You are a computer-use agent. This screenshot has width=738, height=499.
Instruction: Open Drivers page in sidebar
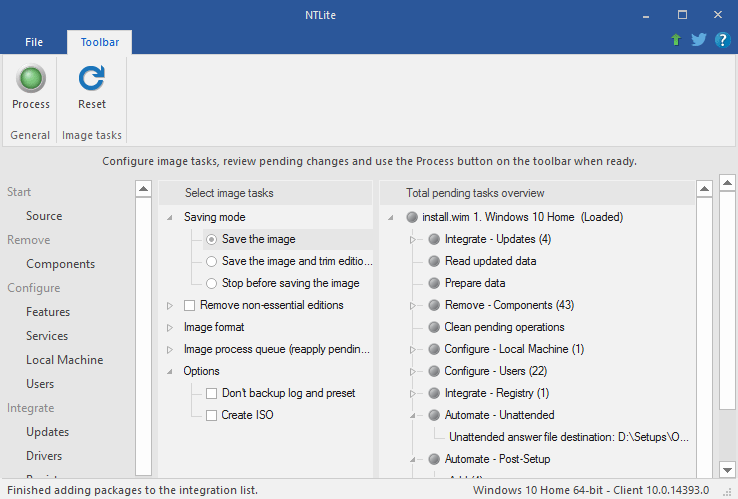pos(44,456)
